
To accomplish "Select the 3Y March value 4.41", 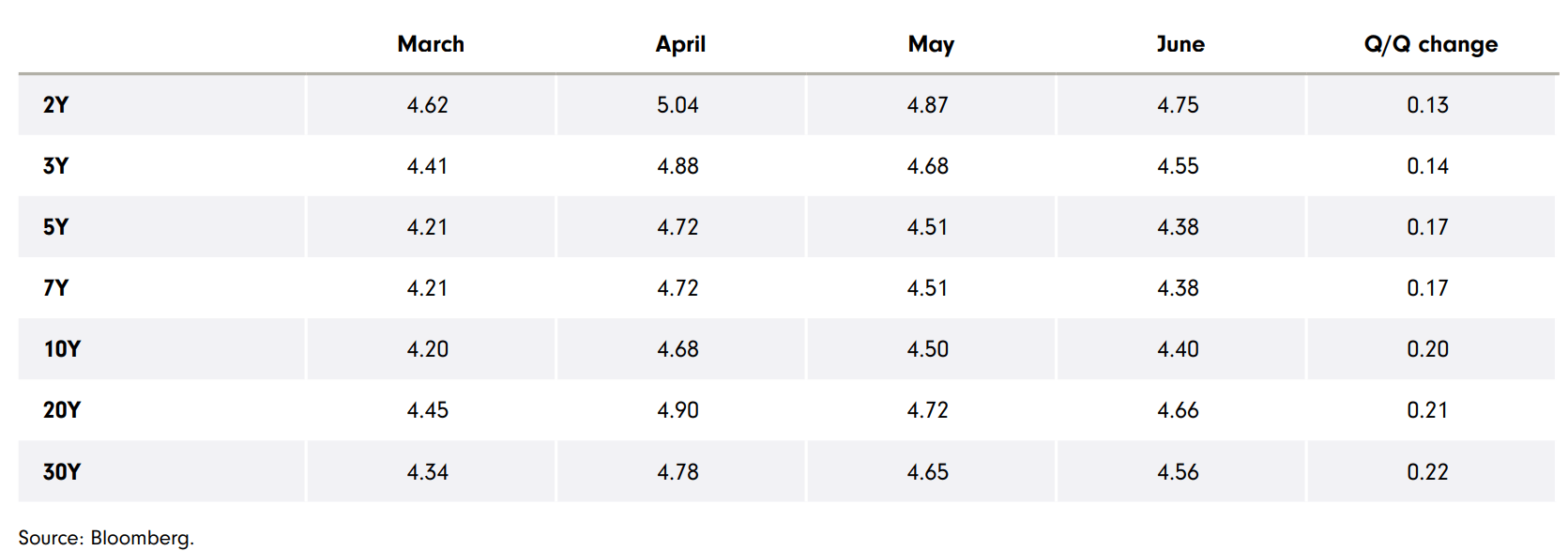I will pos(427,166).
